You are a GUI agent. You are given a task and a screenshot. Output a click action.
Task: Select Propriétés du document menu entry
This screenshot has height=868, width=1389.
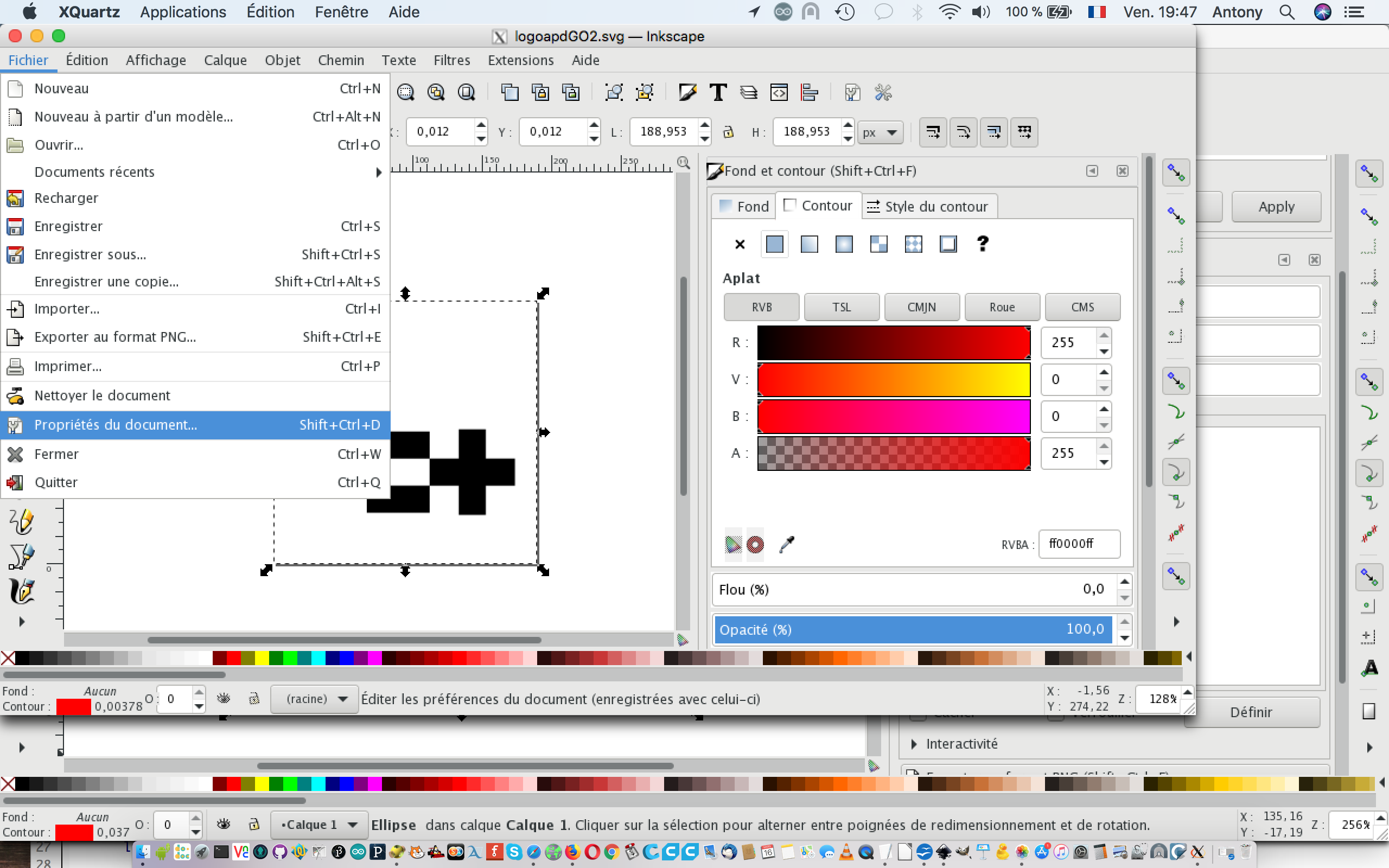[195, 425]
